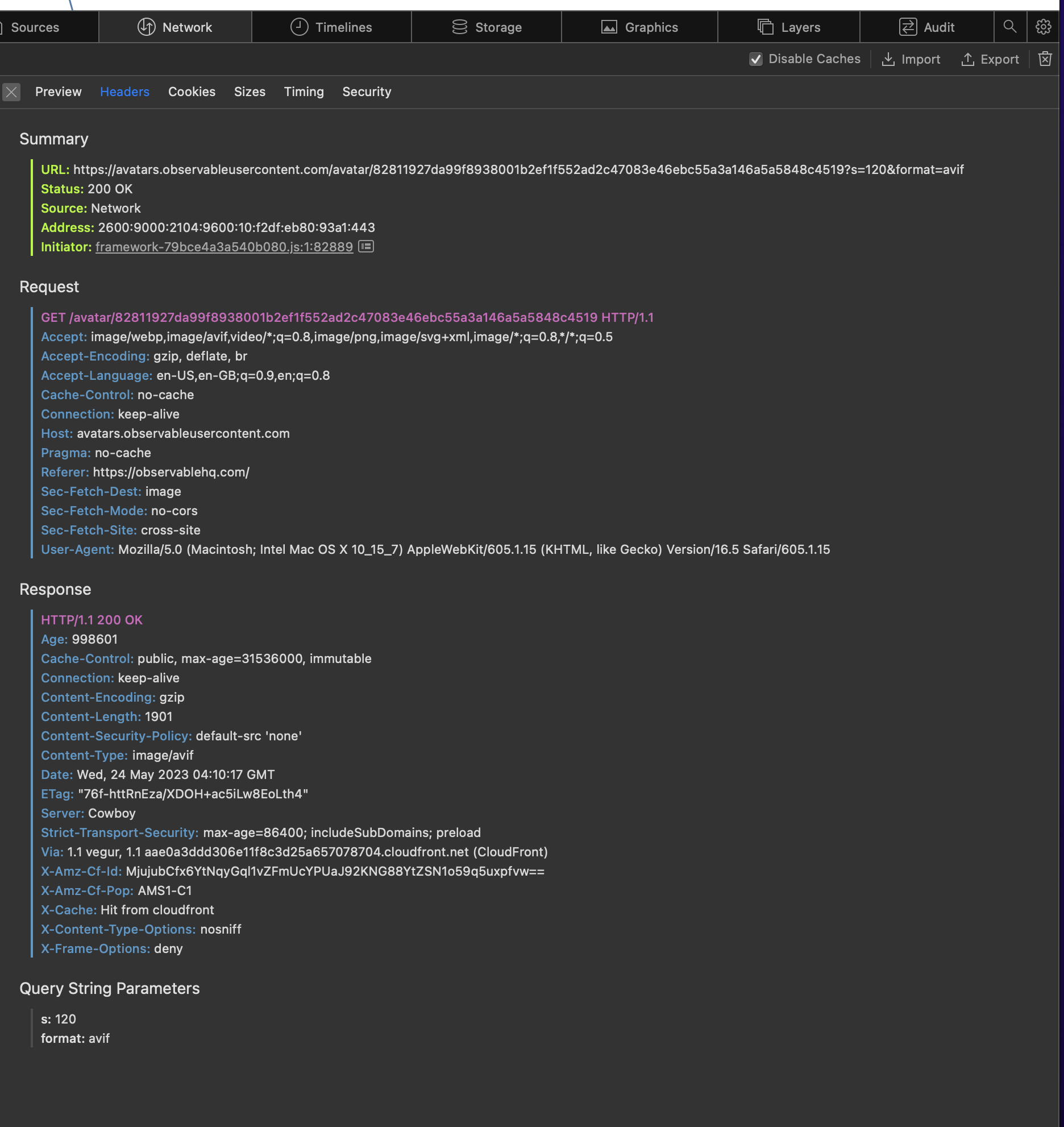Click 'Pragma: no-cache' line
Viewport: 1064px width, 1127px height.
tap(96, 453)
